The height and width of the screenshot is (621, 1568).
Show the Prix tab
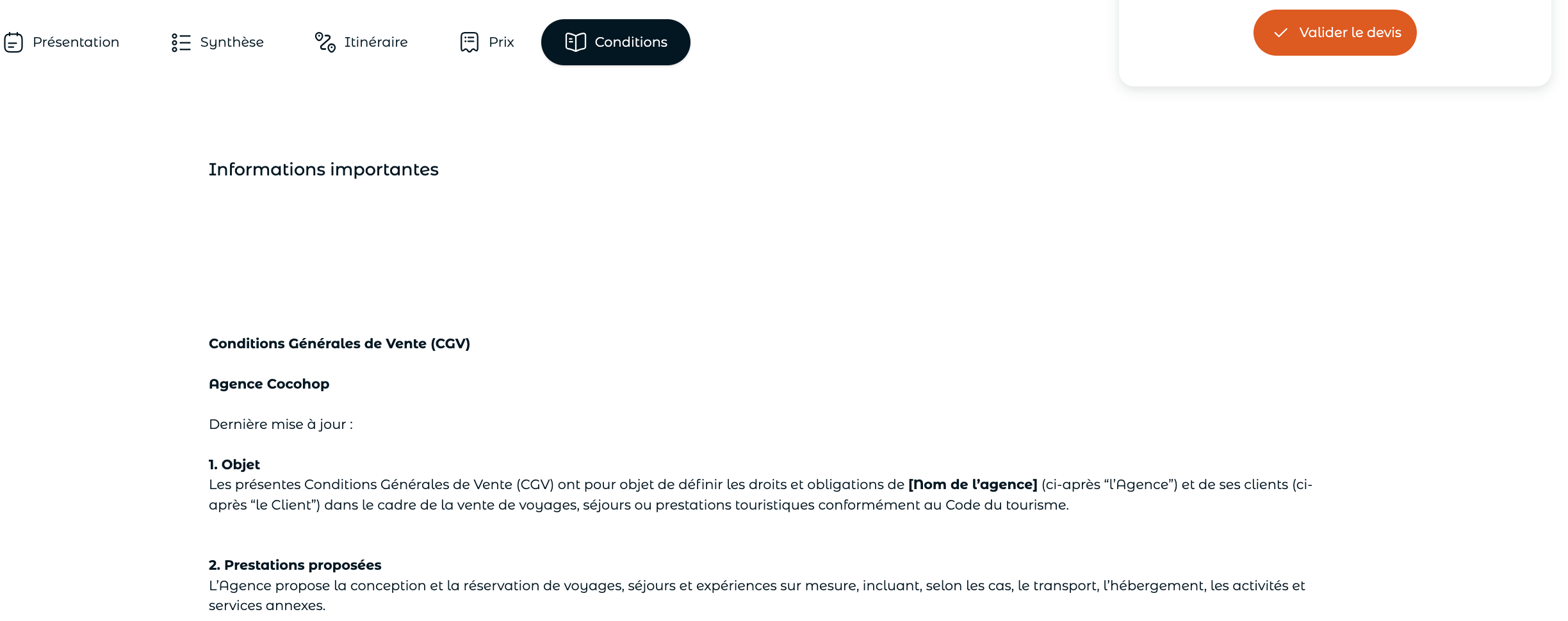click(487, 42)
